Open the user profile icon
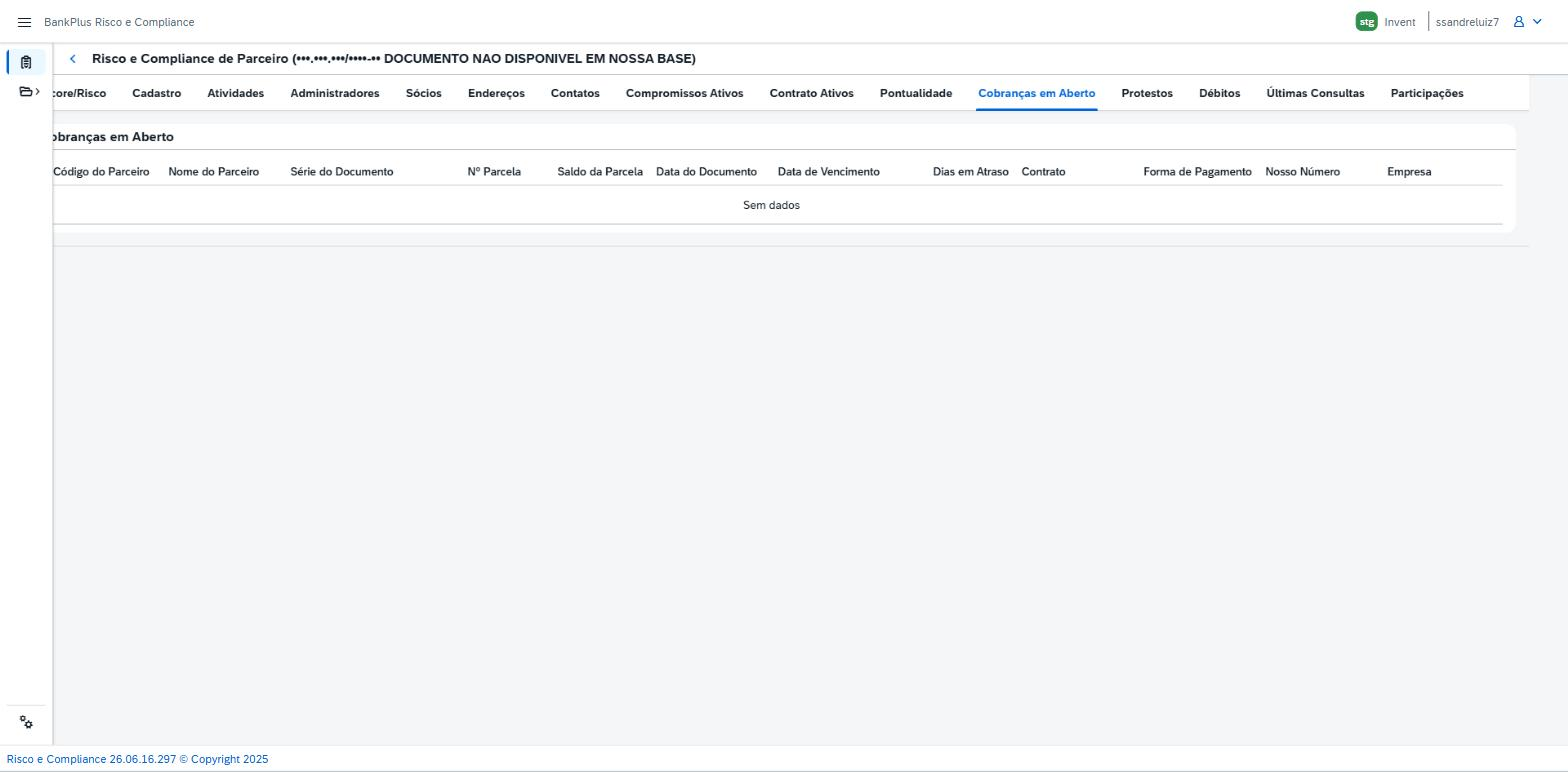This screenshot has height=772, width=1568. 1519,22
